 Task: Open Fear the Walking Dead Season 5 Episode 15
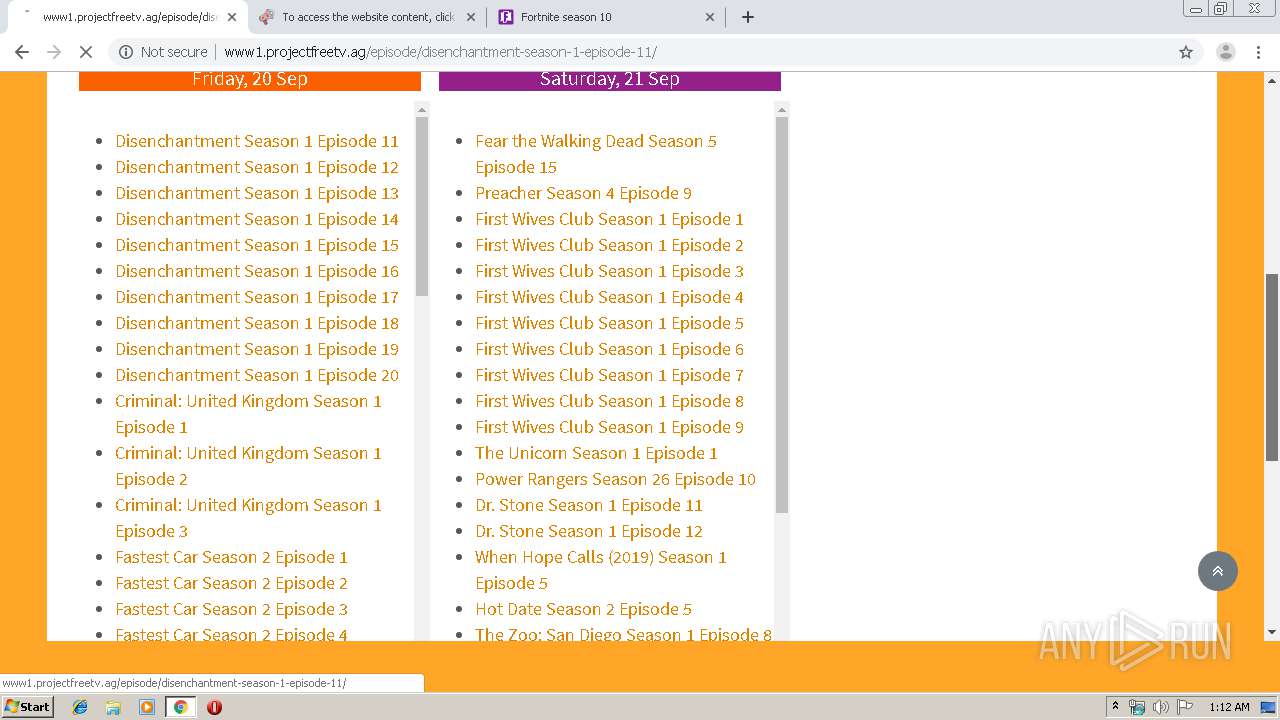pos(596,154)
